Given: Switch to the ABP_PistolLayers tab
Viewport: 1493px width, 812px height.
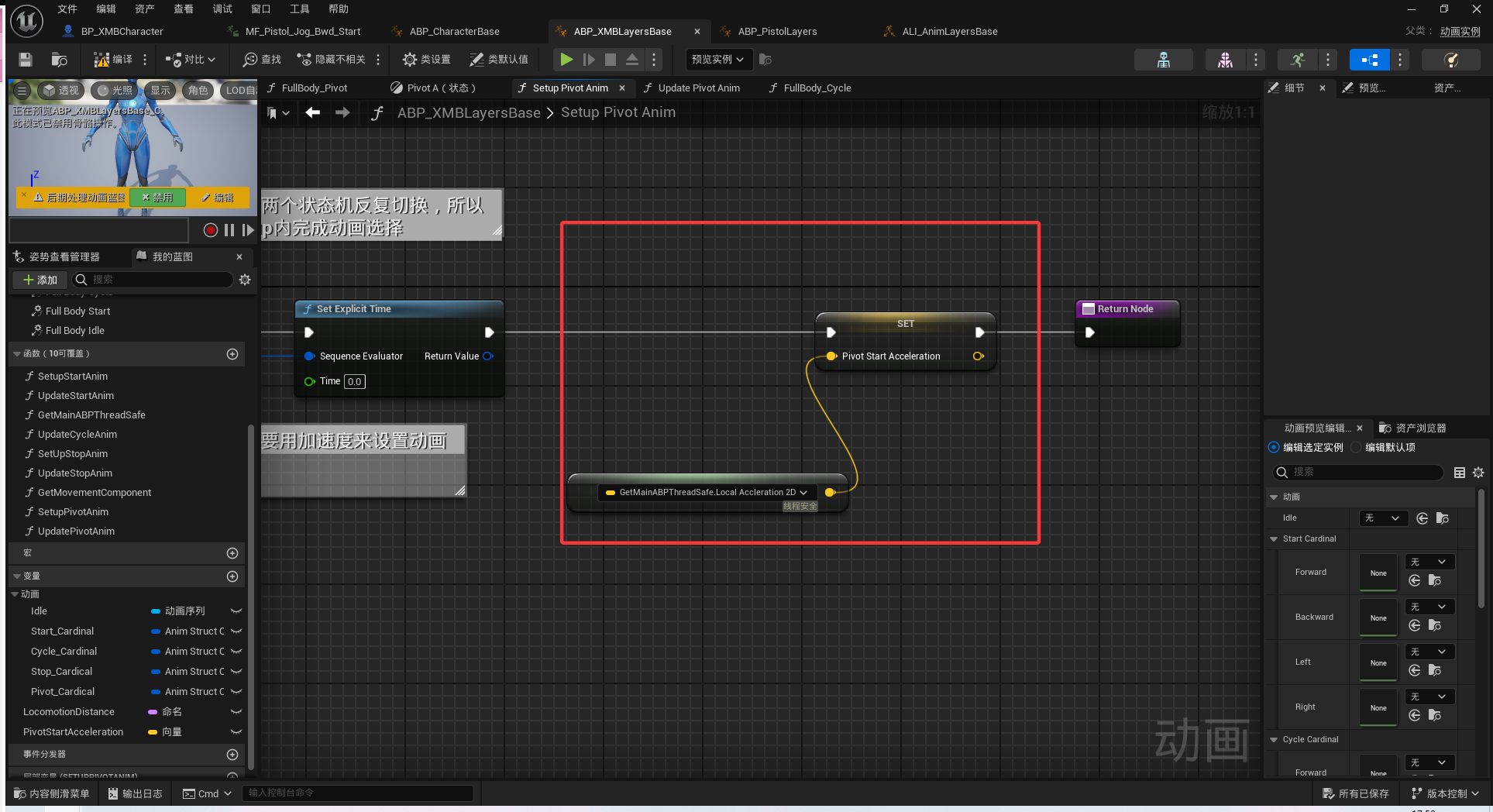Looking at the screenshot, I should 777,32.
